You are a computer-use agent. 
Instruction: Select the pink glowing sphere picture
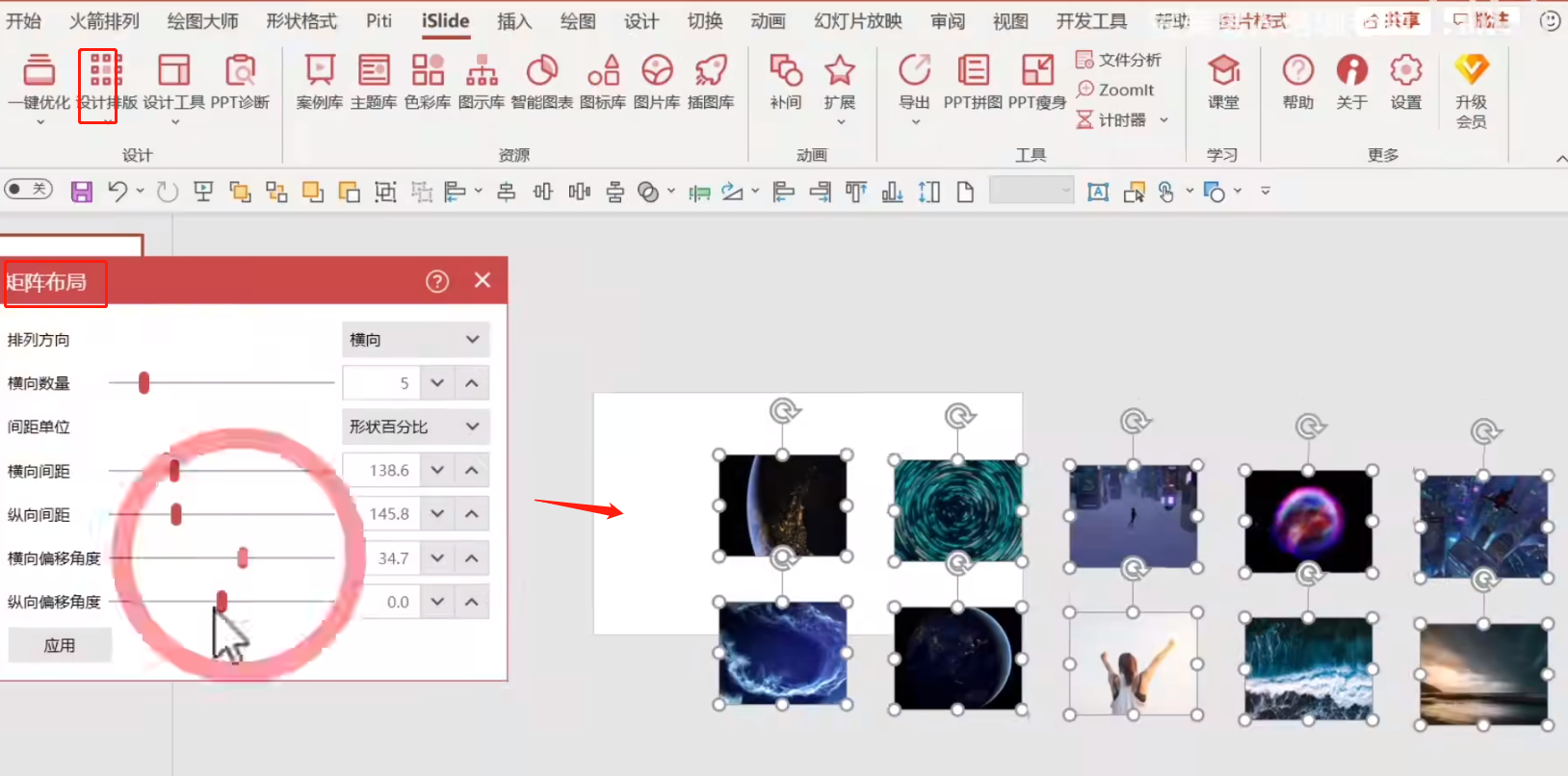[1308, 522]
